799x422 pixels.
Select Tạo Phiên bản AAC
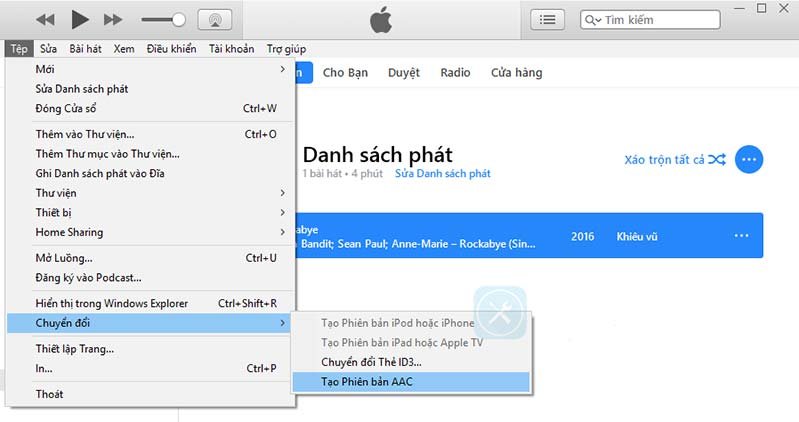point(412,382)
